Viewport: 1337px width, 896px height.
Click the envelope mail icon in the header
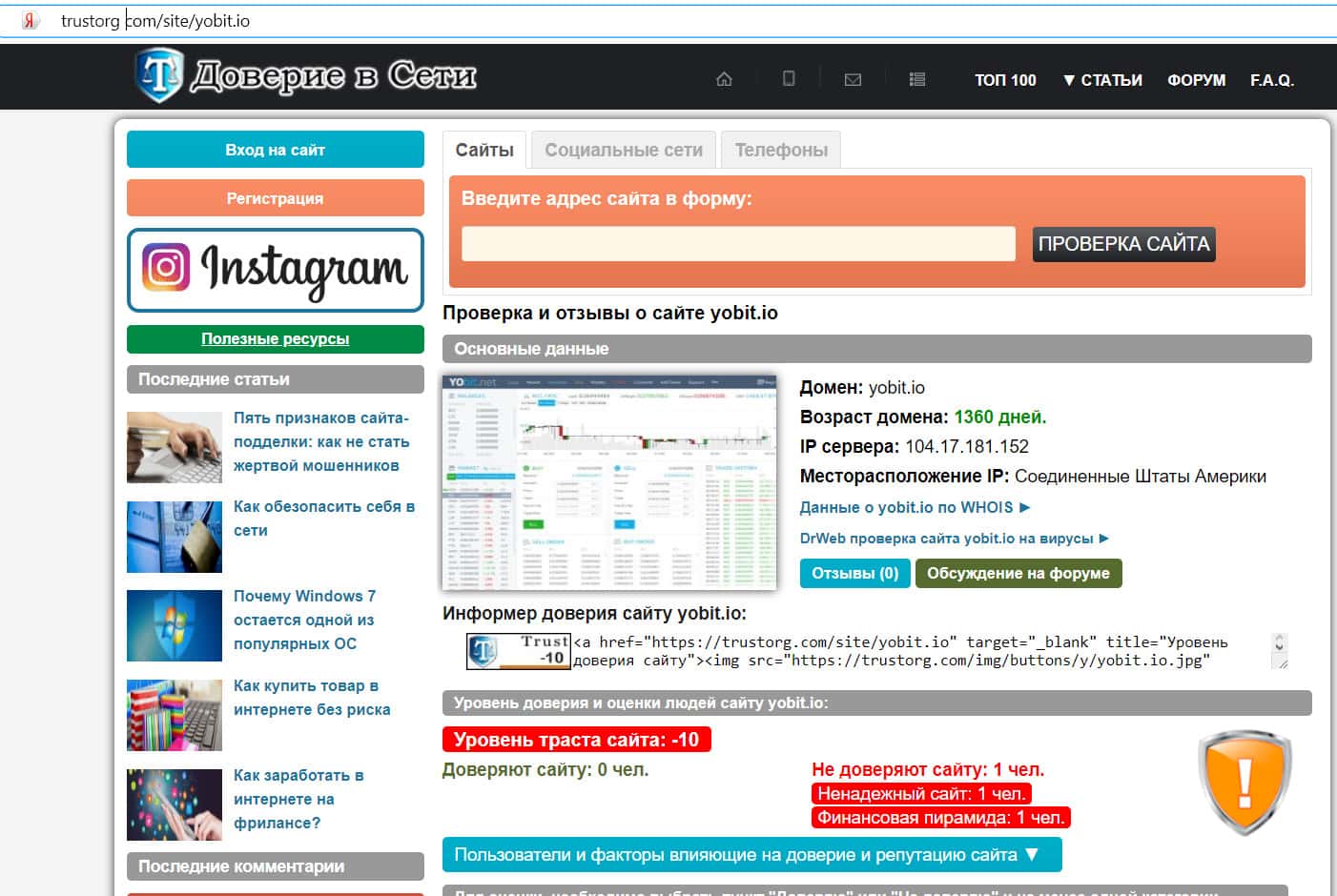(853, 80)
